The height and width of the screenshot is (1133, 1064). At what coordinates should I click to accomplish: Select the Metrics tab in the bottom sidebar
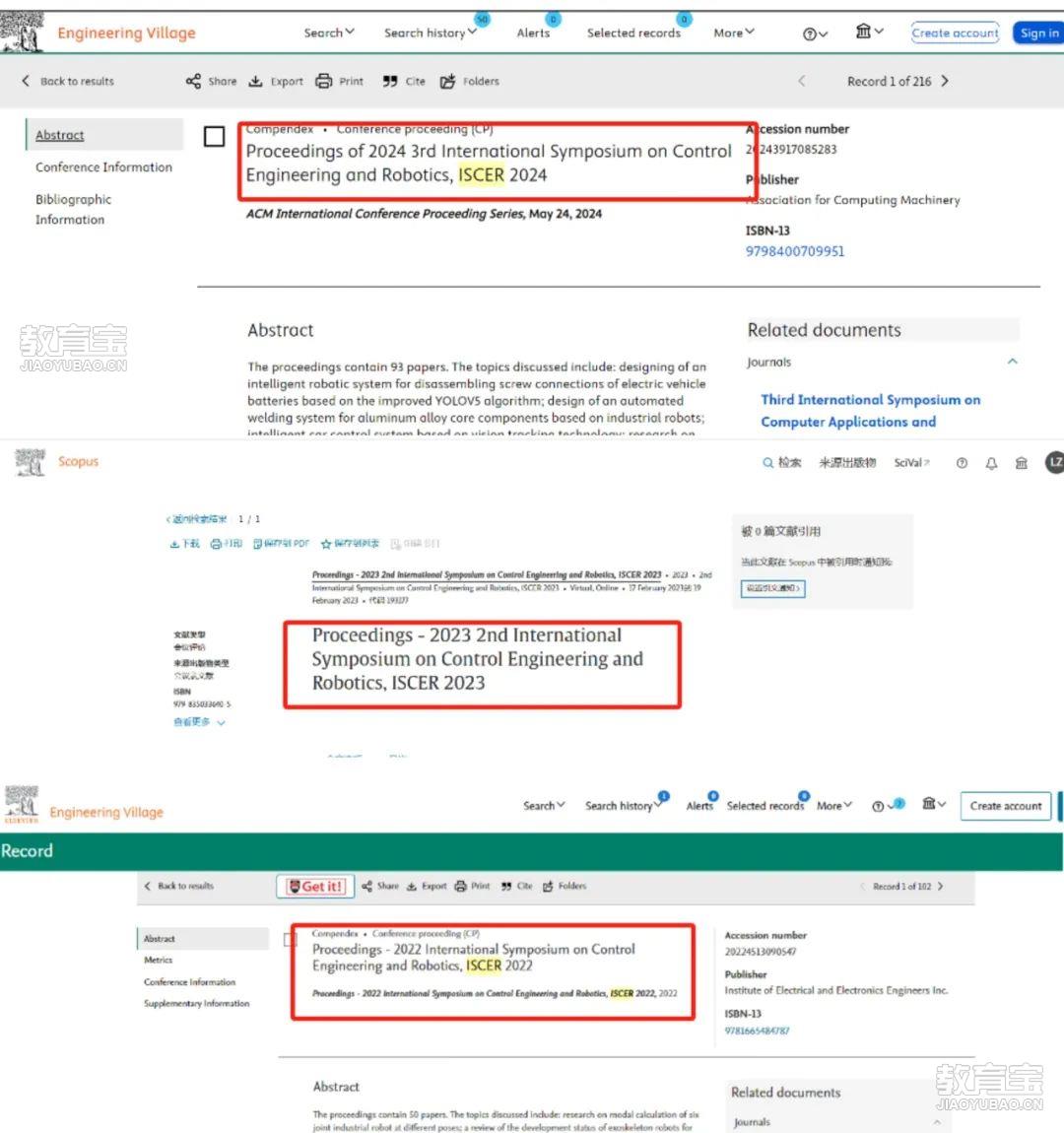[x=159, y=960]
